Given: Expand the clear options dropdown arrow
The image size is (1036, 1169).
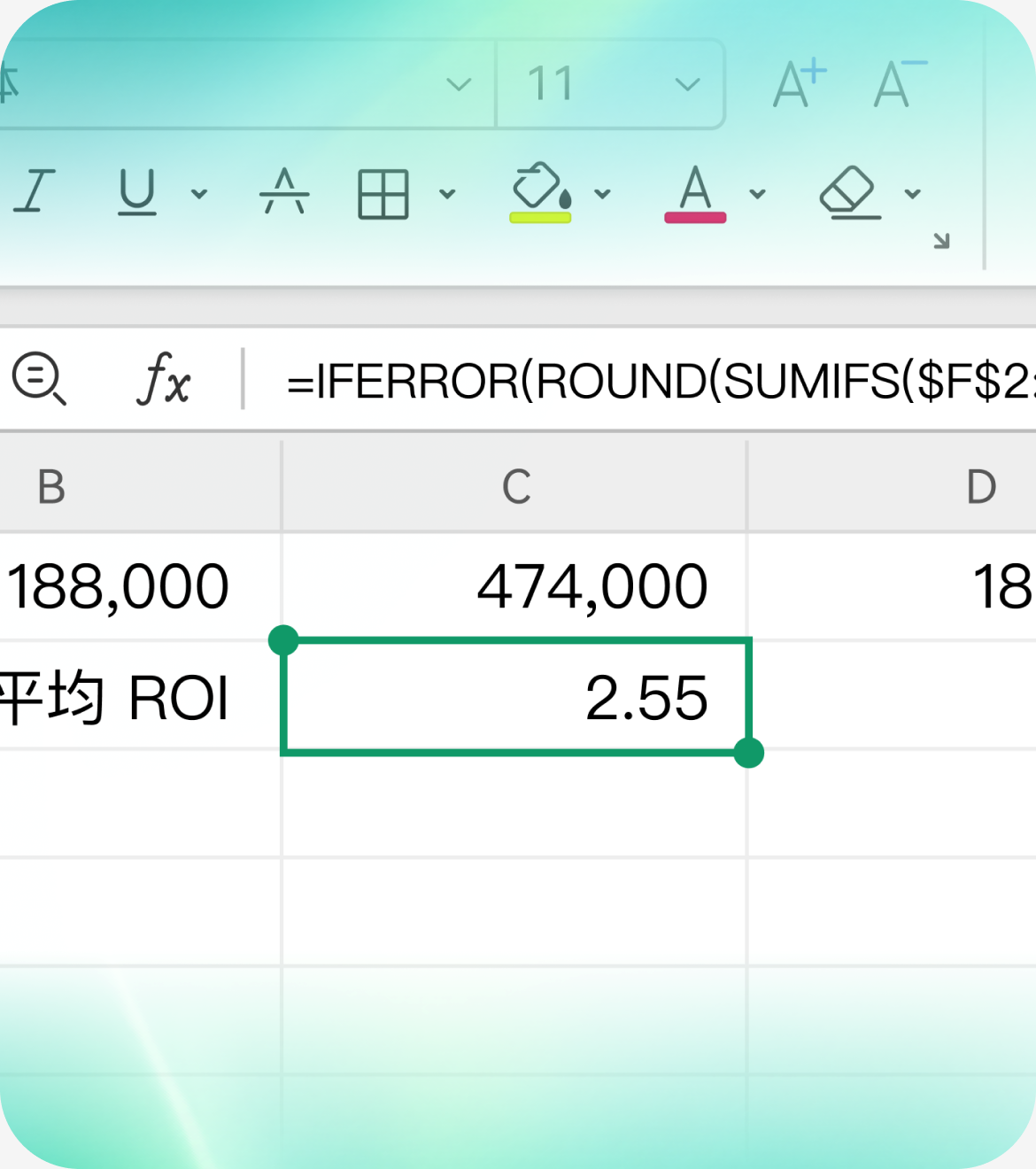Looking at the screenshot, I should pos(912,194).
